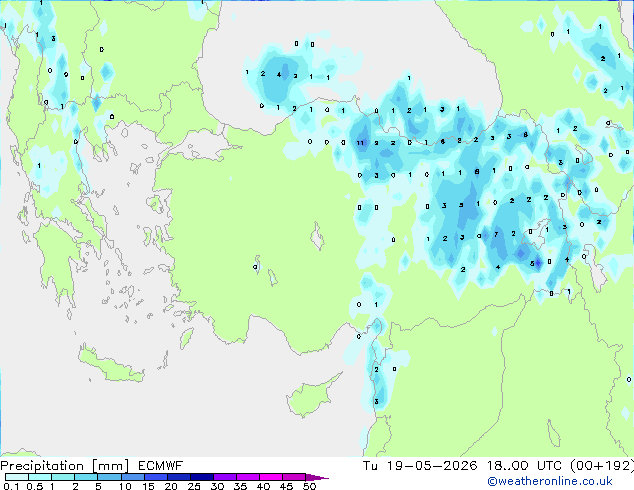The height and width of the screenshot is (490, 634).
Task: Pick the 40–45 mm bright magenta swatch
Action: point(271,477)
